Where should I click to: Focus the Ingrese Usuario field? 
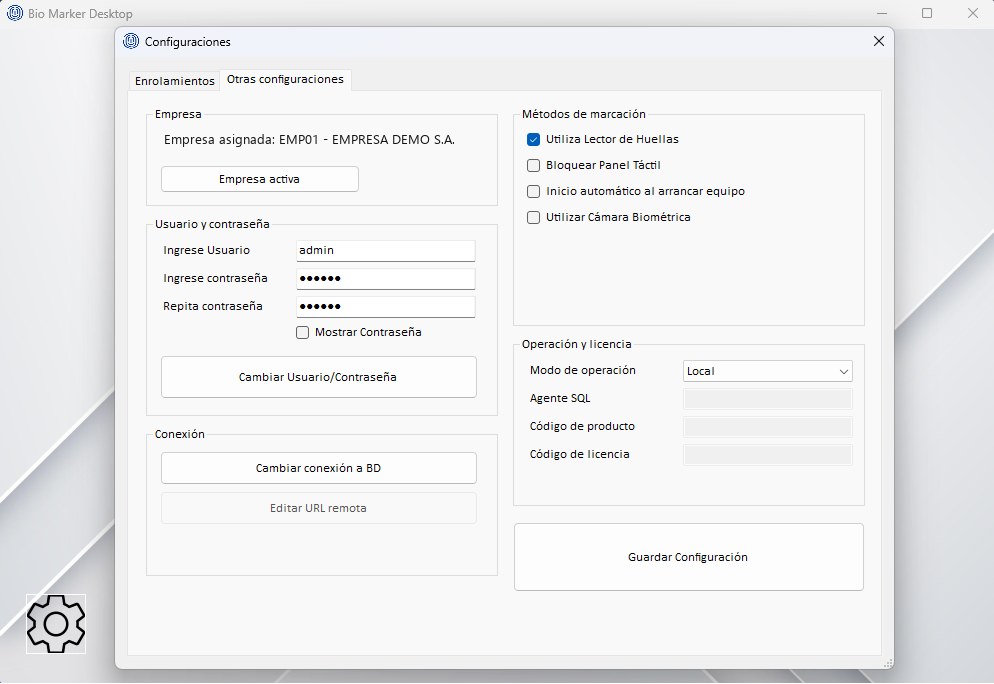[385, 251]
